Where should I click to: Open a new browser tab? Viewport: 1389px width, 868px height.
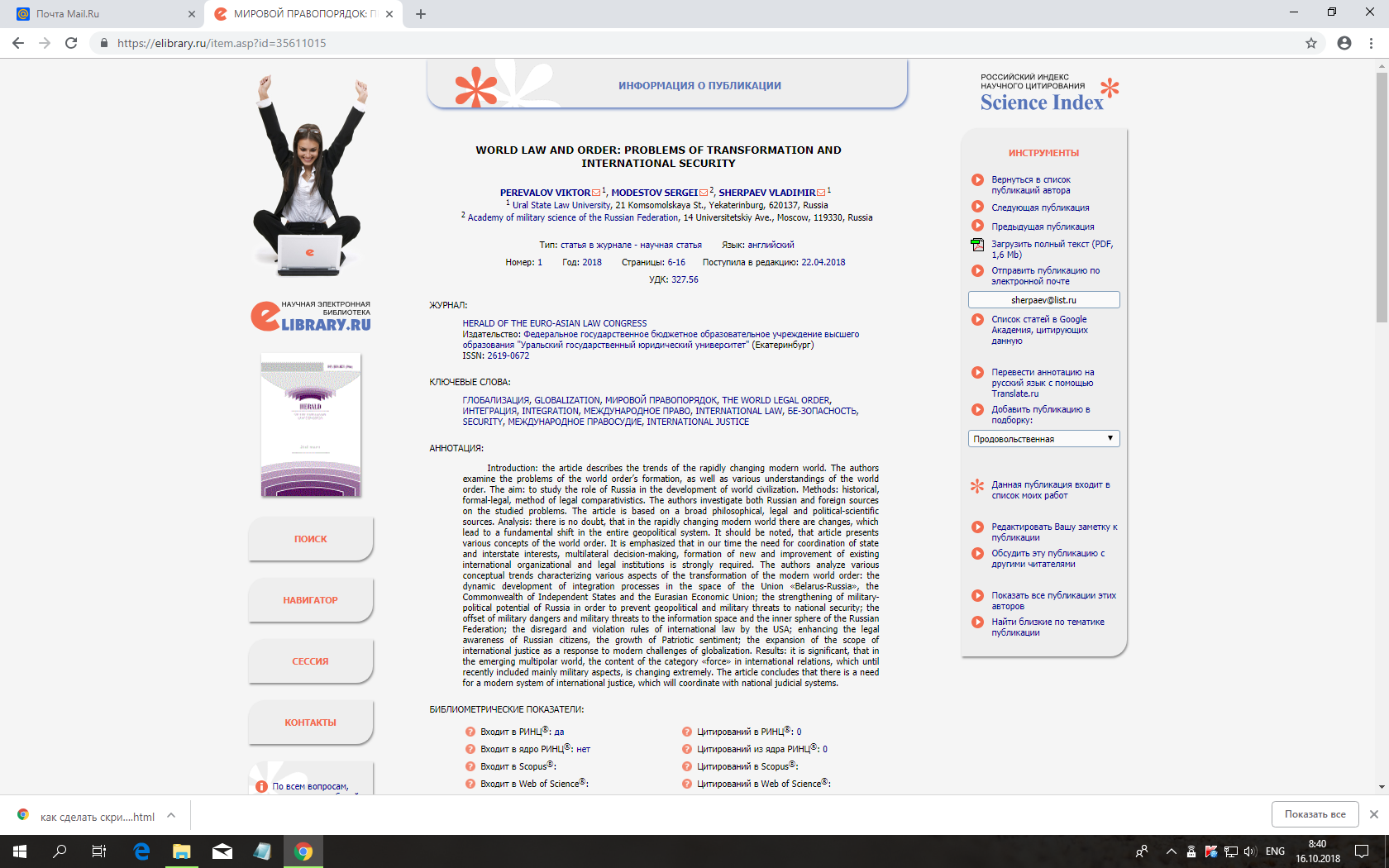[x=421, y=14]
